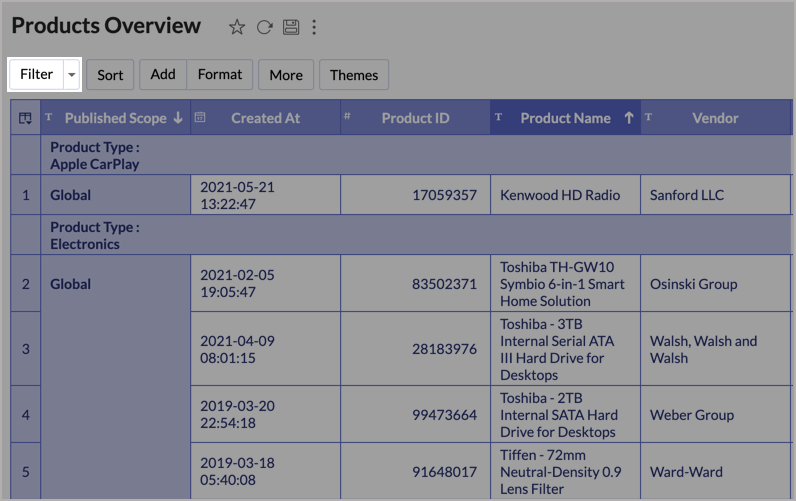The width and height of the screenshot is (796, 501).
Task: Mark Products Overview as favorite with star
Action: point(237,28)
